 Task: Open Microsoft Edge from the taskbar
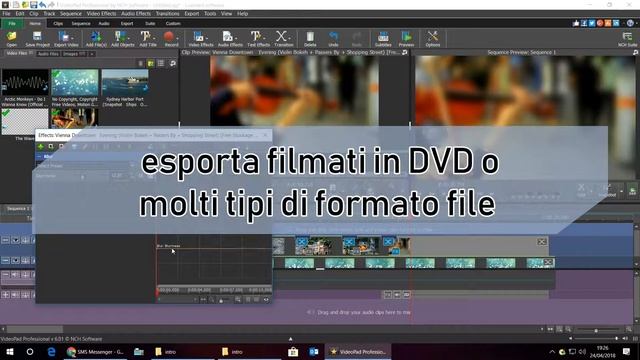(51, 351)
